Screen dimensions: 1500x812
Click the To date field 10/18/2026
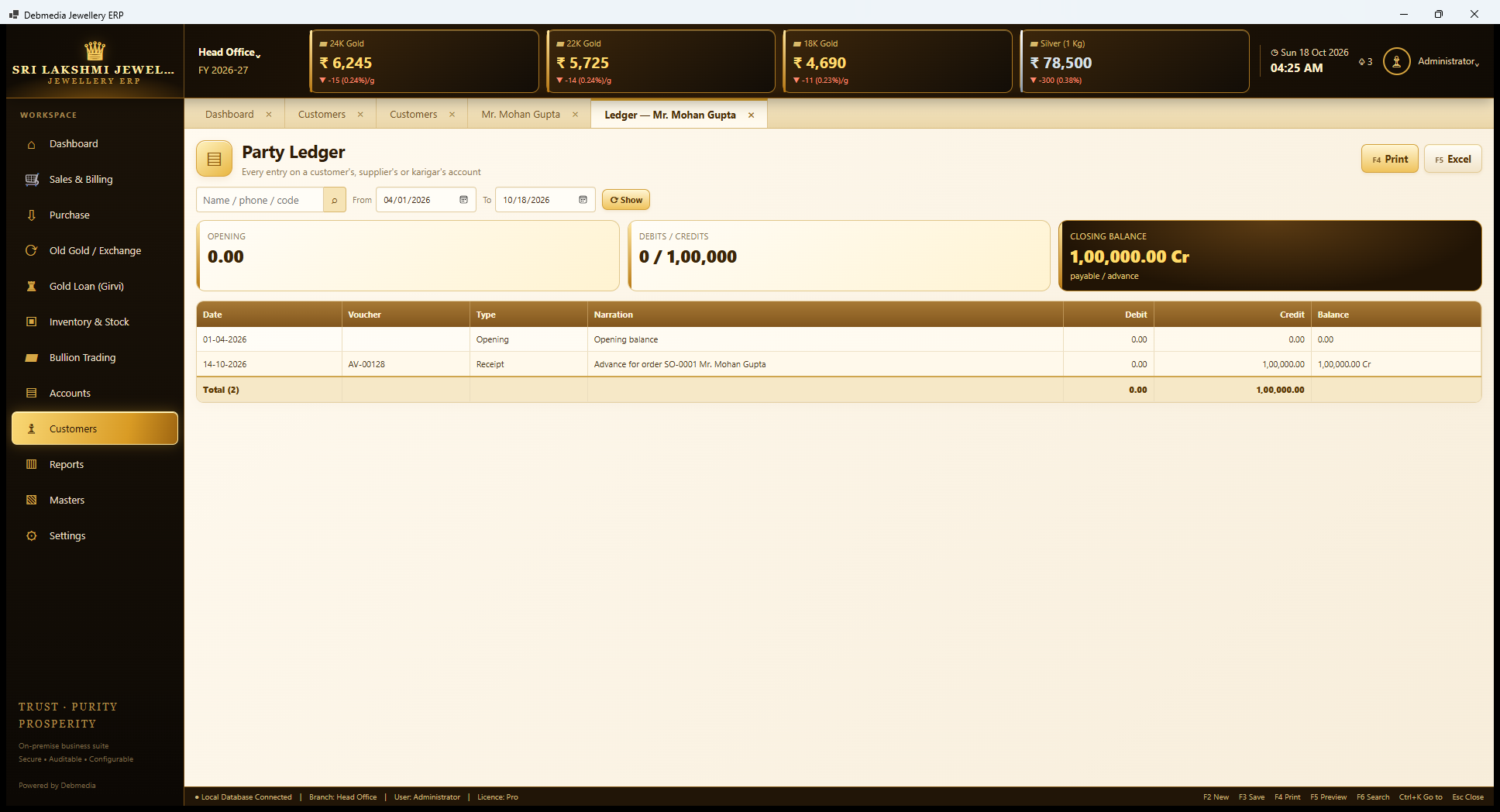tap(545, 200)
